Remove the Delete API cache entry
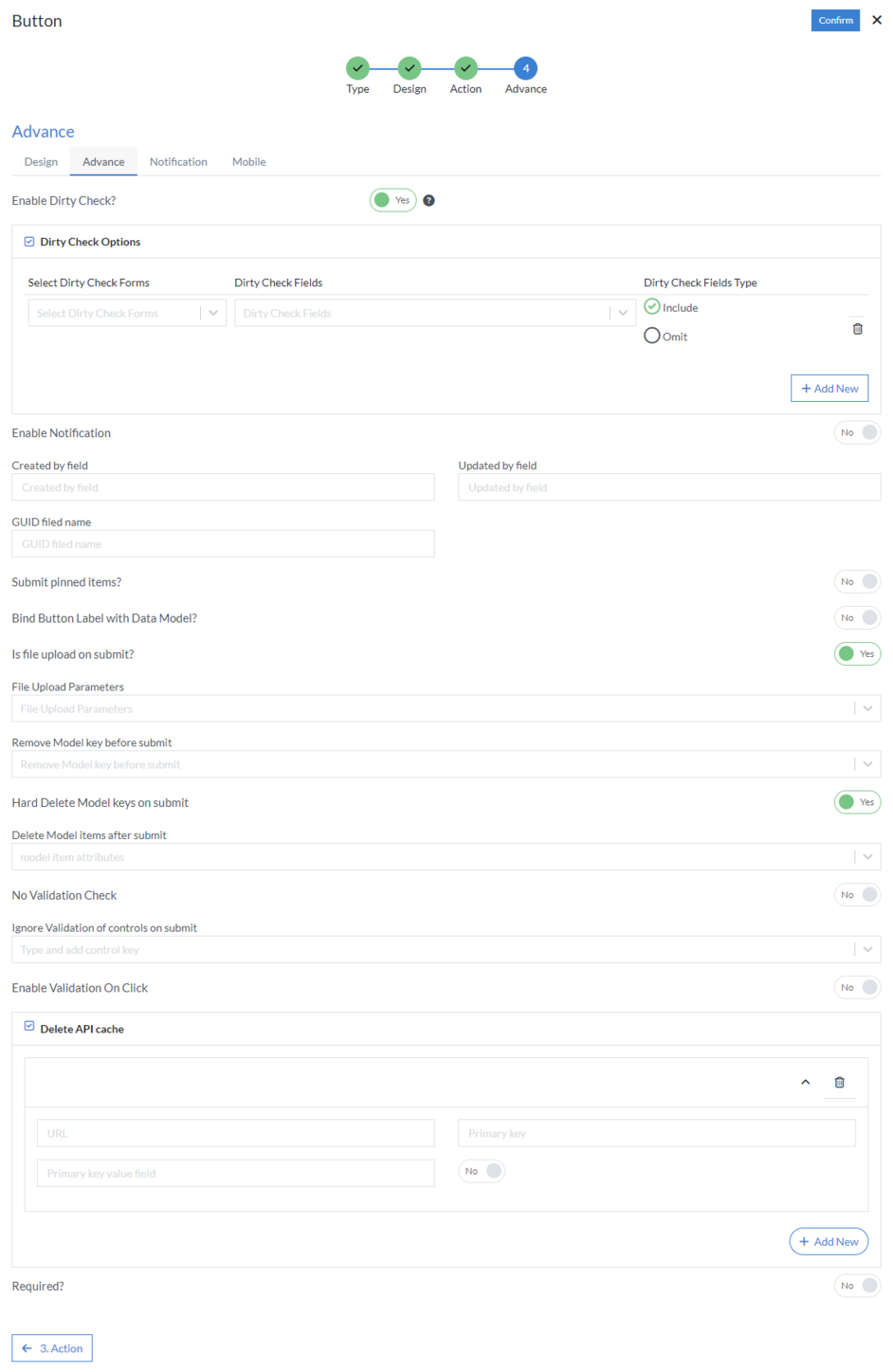 pyautogui.click(x=839, y=1082)
